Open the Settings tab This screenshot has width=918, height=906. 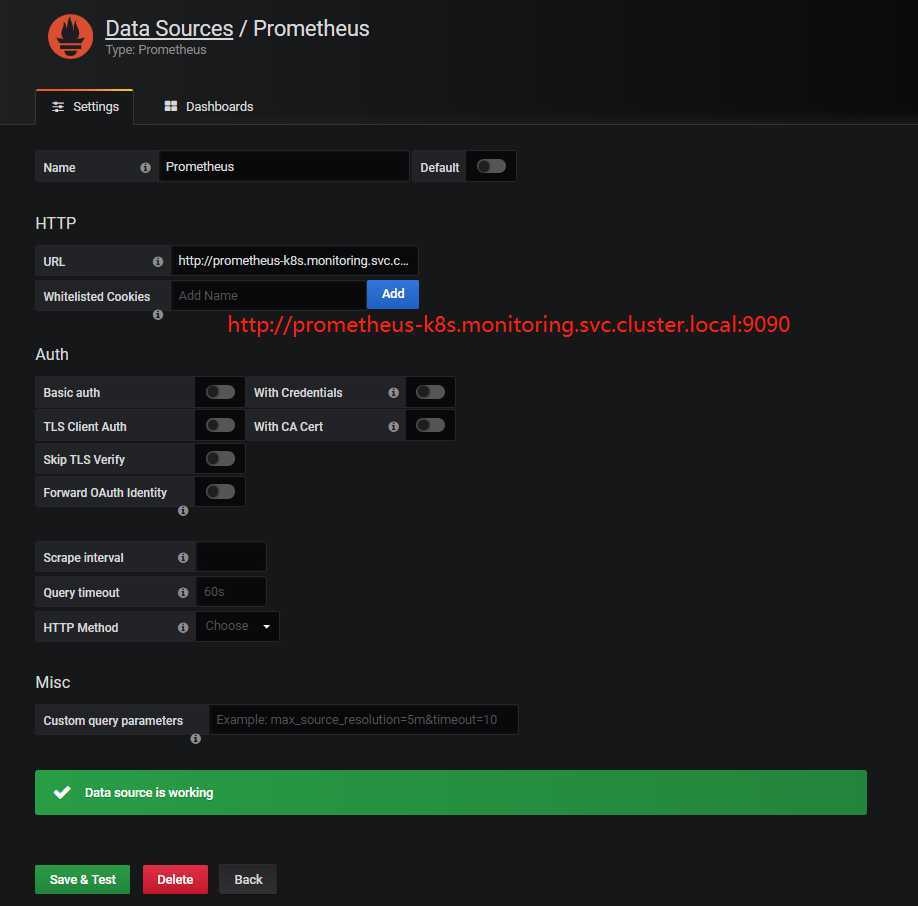(x=85, y=107)
